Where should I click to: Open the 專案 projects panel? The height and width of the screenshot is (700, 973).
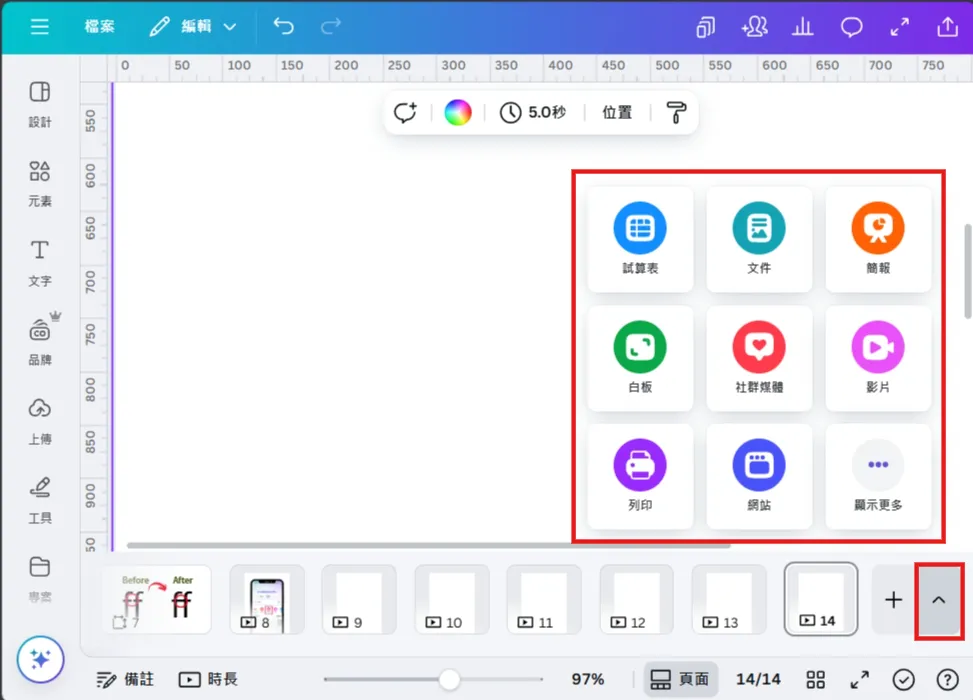click(x=40, y=580)
